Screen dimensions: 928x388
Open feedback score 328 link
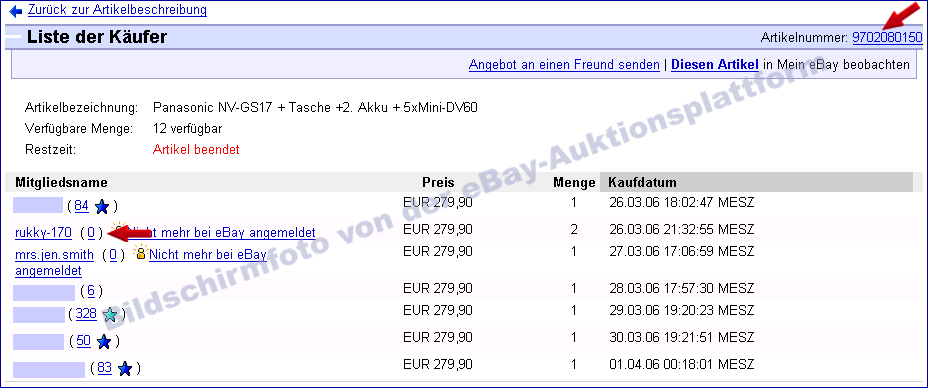[86, 314]
